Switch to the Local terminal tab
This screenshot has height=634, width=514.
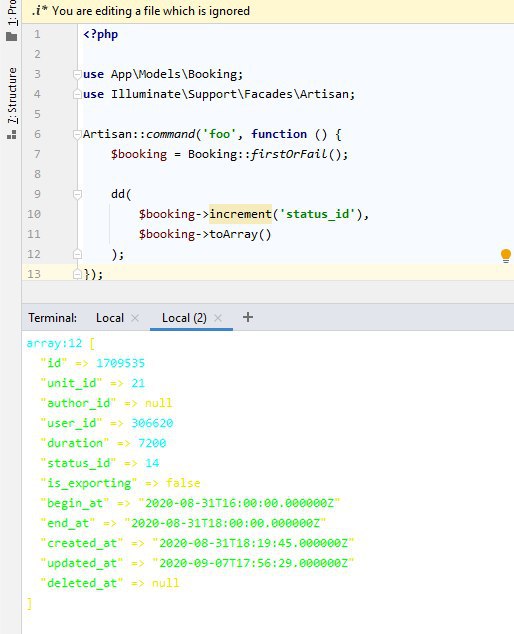[110, 318]
